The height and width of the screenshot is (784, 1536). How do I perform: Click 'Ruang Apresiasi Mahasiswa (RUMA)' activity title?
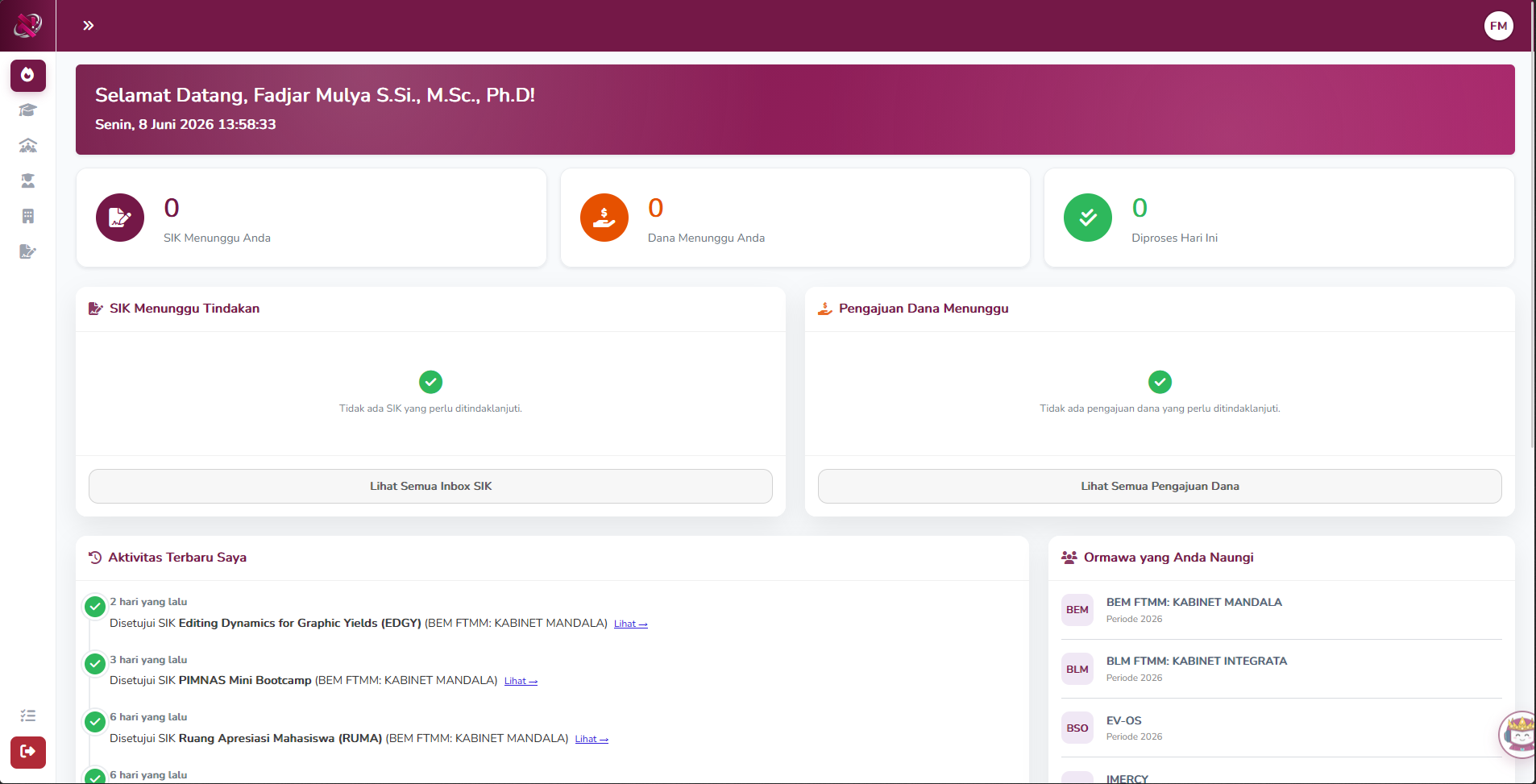(x=280, y=738)
